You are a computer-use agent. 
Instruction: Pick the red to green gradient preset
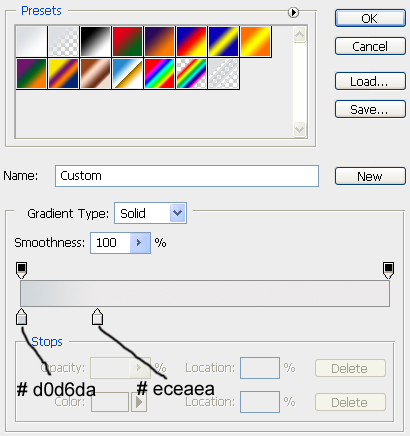coord(127,42)
